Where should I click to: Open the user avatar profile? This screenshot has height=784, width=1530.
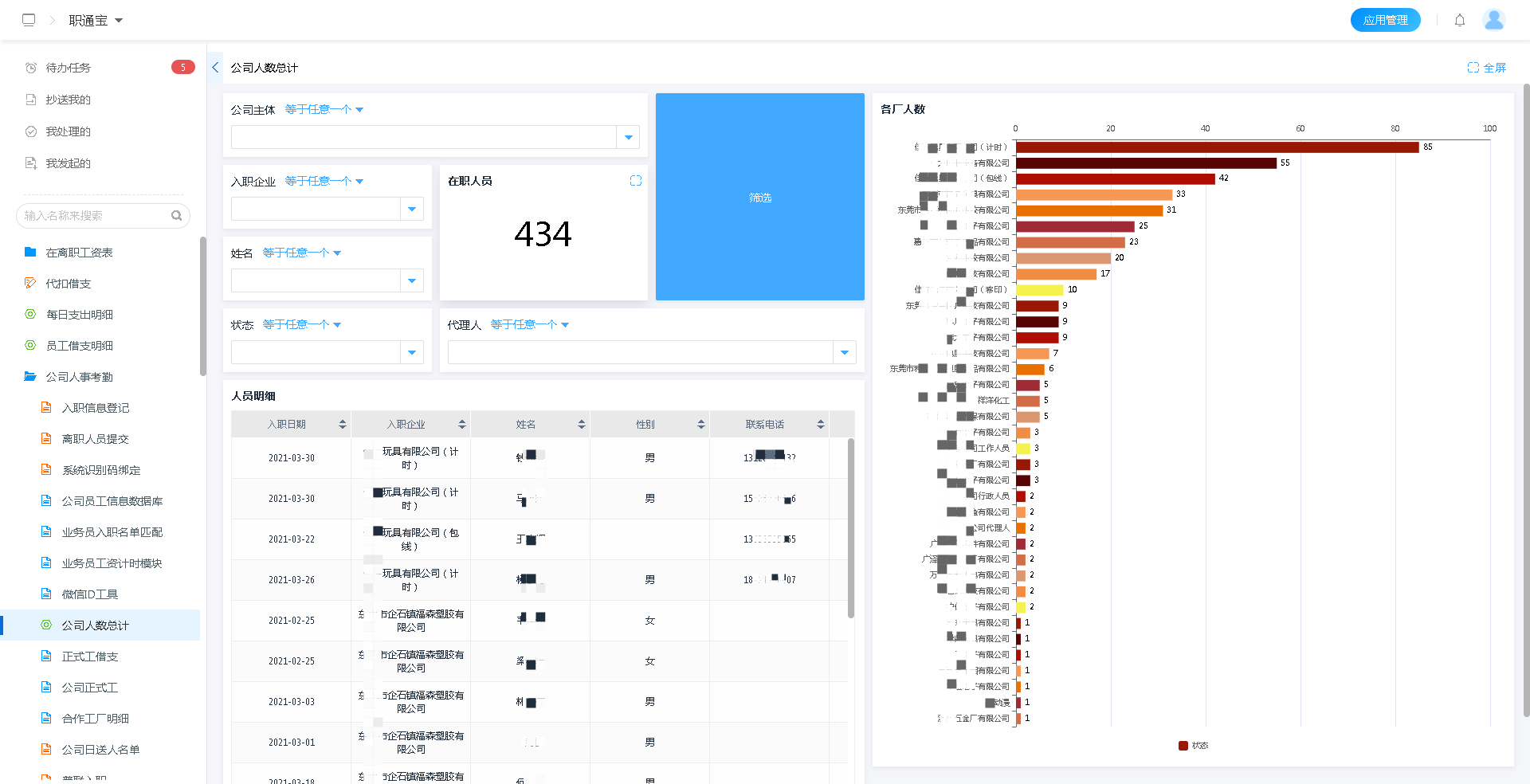coord(1493,20)
